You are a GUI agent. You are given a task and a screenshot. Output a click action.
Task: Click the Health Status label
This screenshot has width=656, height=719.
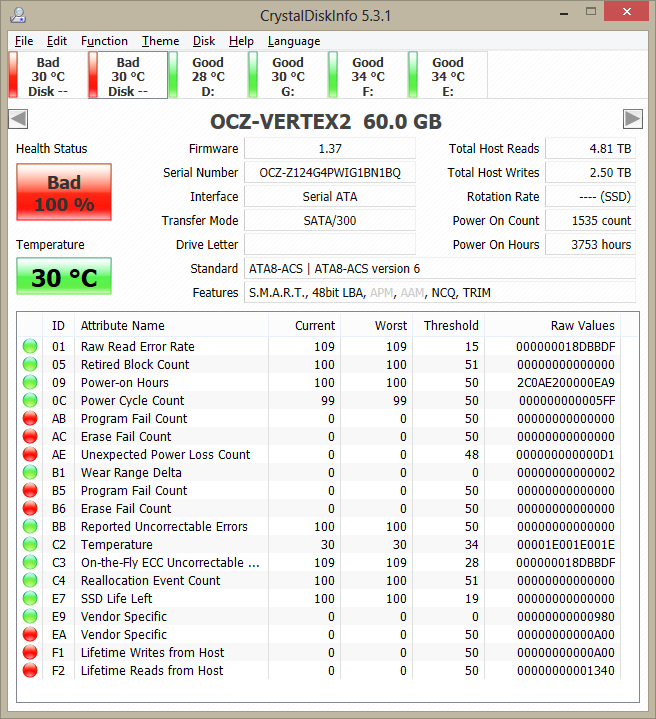51,149
